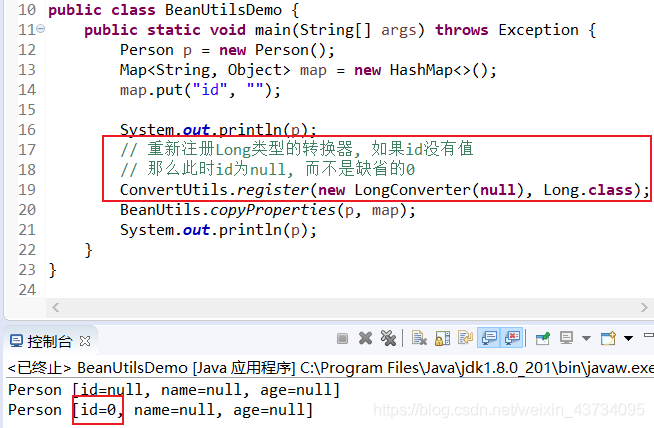Image resolution: width=654 pixels, height=428 pixels.
Task: Toggle show console when standard output changes
Action: pos(489,338)
